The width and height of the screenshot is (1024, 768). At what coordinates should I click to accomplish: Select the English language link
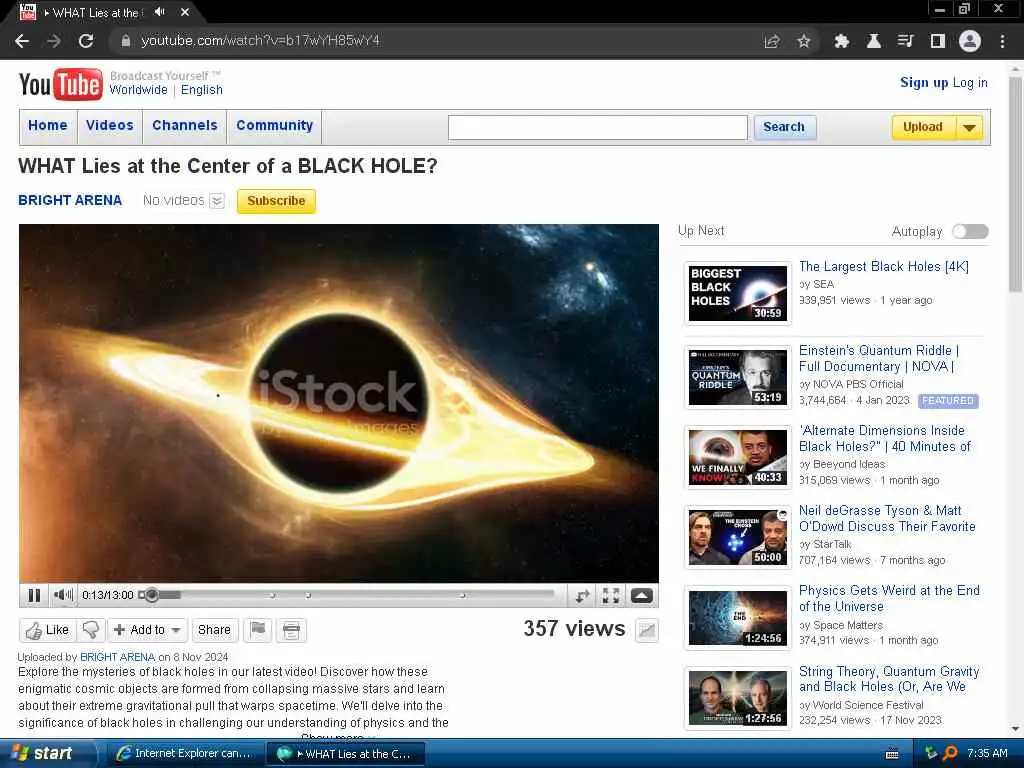pos(202,89)
